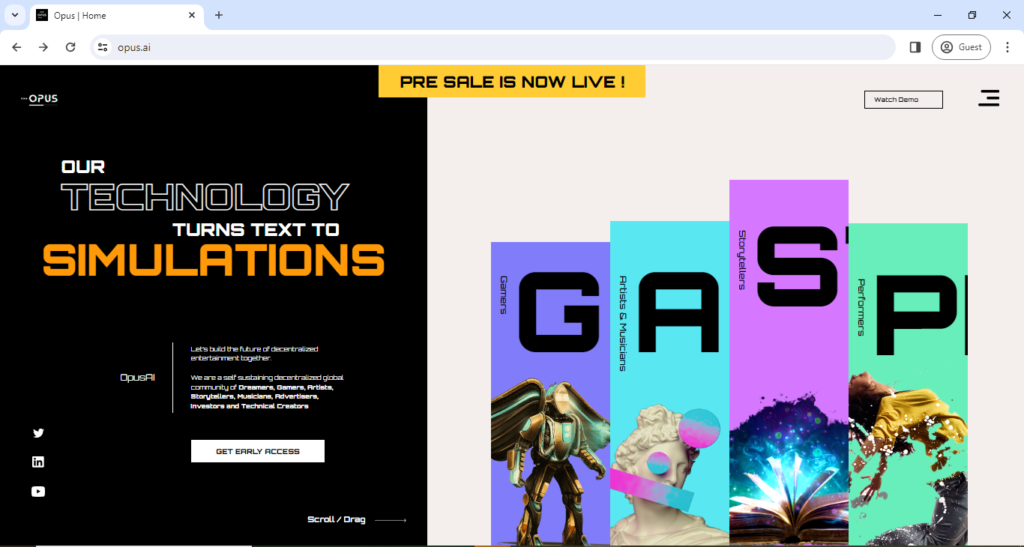Viewport: 1024px width, 547px height.
Task: Open browser side panel icon
Action: pos(914,47)
